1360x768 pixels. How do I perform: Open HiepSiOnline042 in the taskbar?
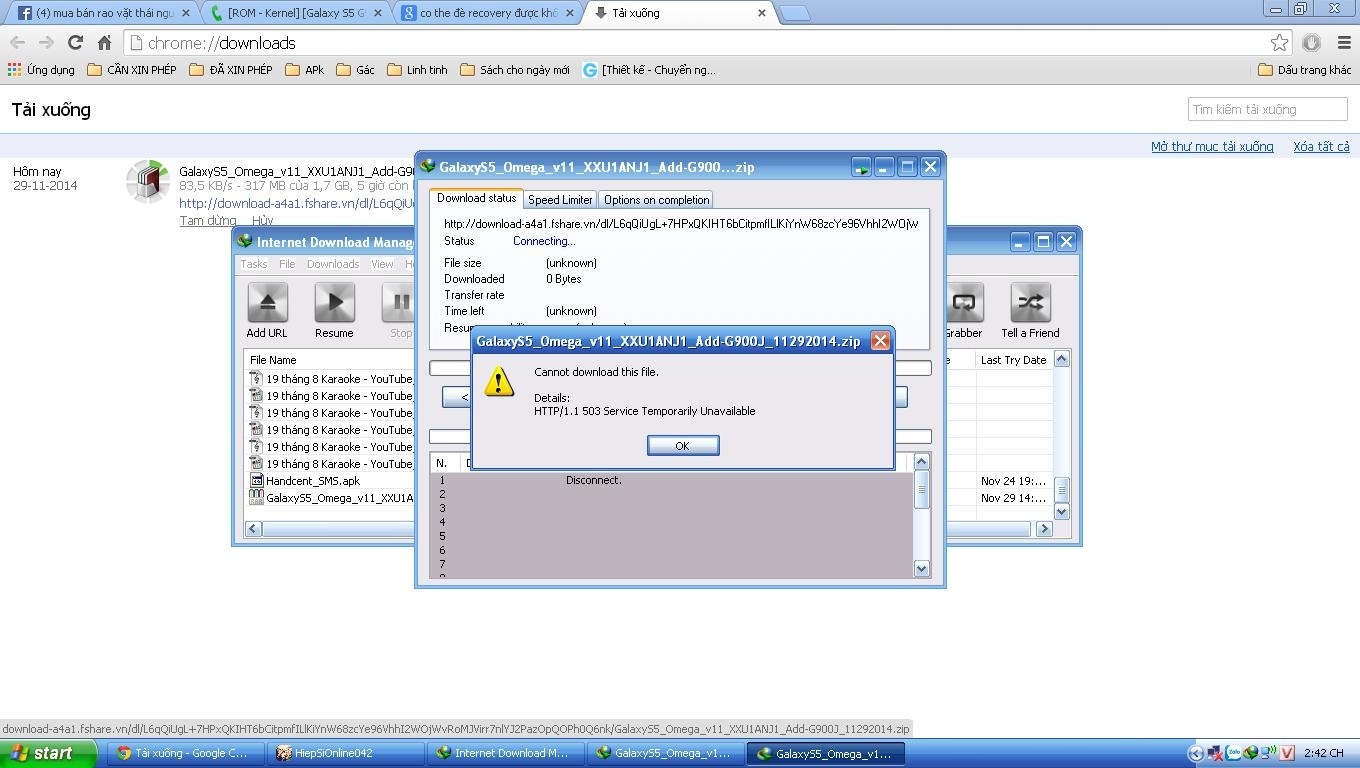[x=347, y=753]
